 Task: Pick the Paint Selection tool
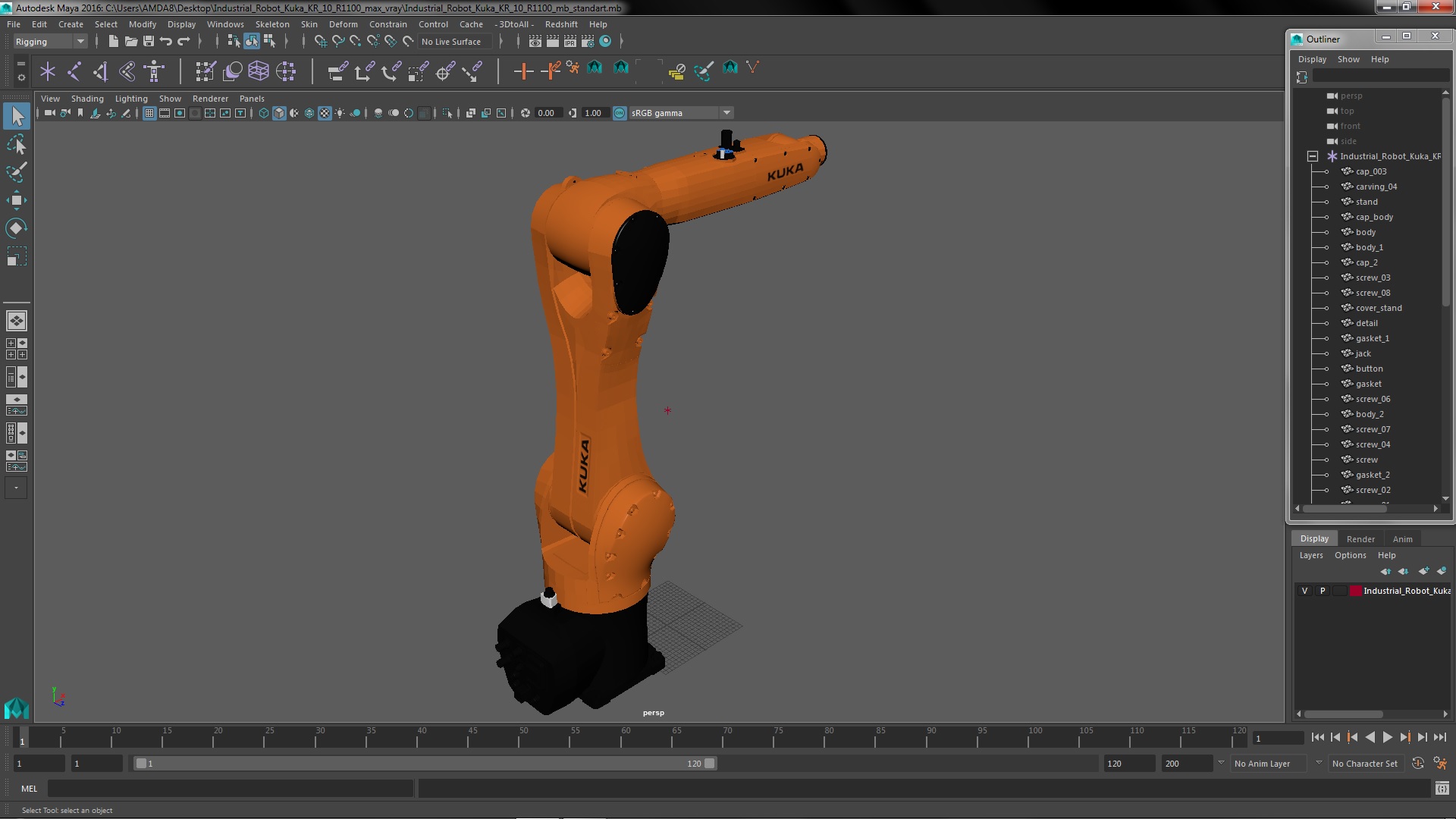(17, 172)
